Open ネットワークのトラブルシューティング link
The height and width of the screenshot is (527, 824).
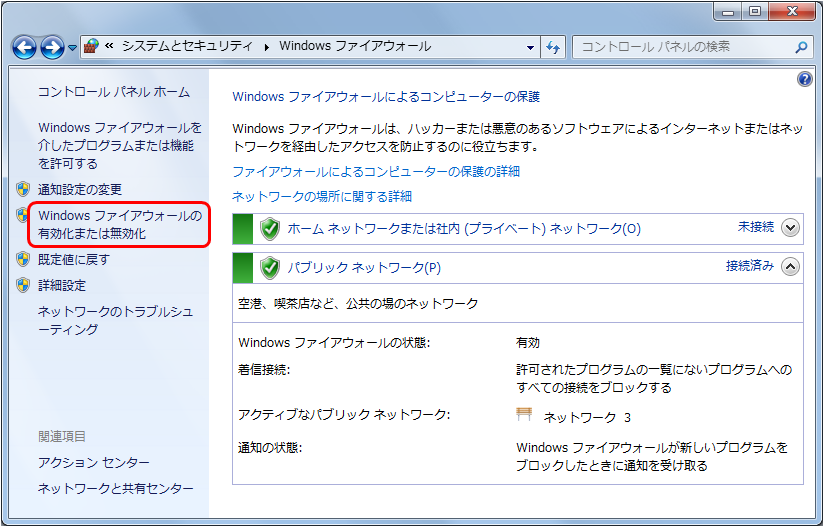pyautogui.click(x=116, y=321)
